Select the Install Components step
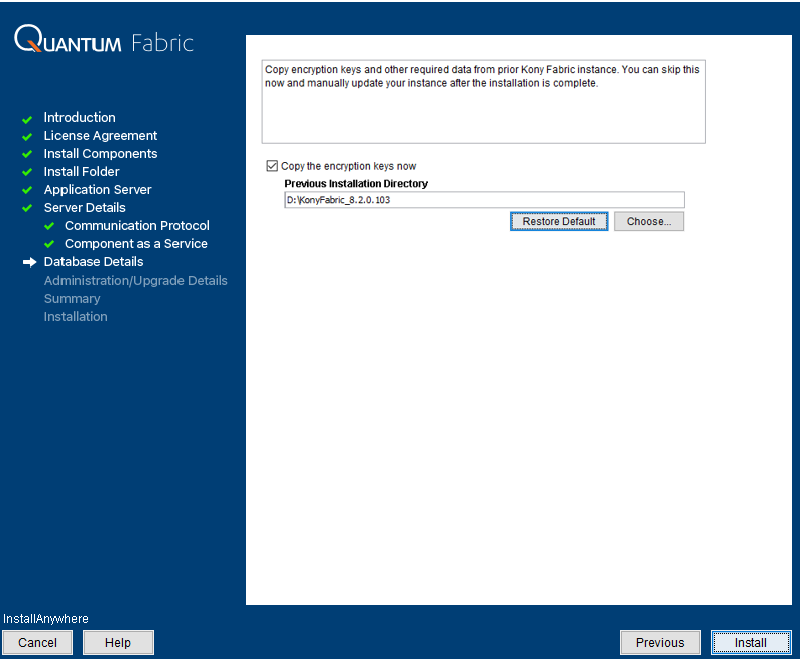The height and width of the screenshot is (659, 800). click(100, 154)
